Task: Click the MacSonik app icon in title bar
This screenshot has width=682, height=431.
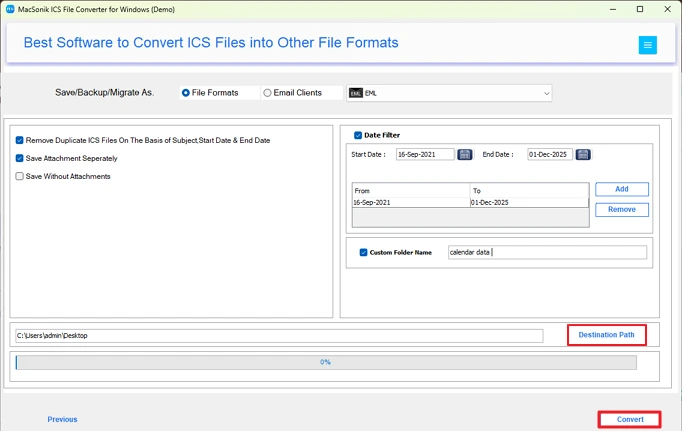Action: [x=10, y=9]
